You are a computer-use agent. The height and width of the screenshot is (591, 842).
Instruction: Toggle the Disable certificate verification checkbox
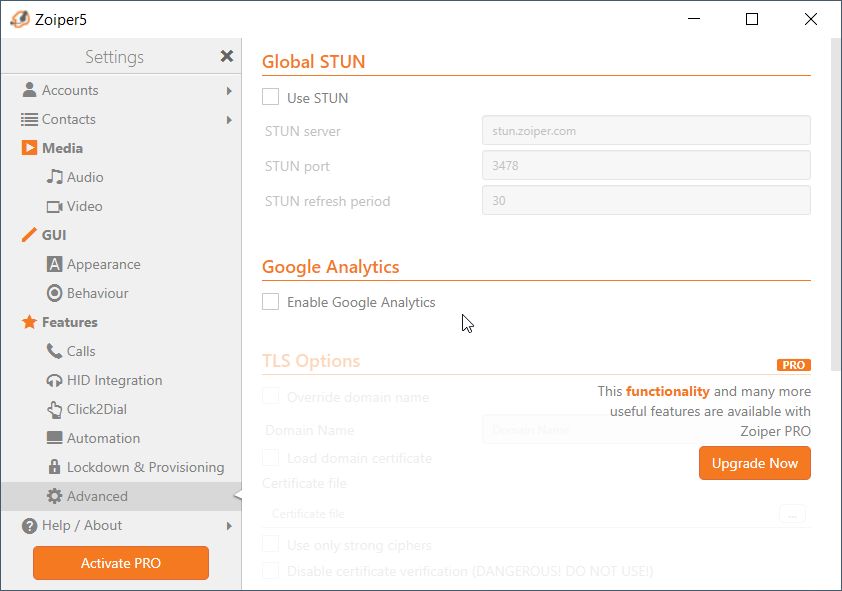271,571
